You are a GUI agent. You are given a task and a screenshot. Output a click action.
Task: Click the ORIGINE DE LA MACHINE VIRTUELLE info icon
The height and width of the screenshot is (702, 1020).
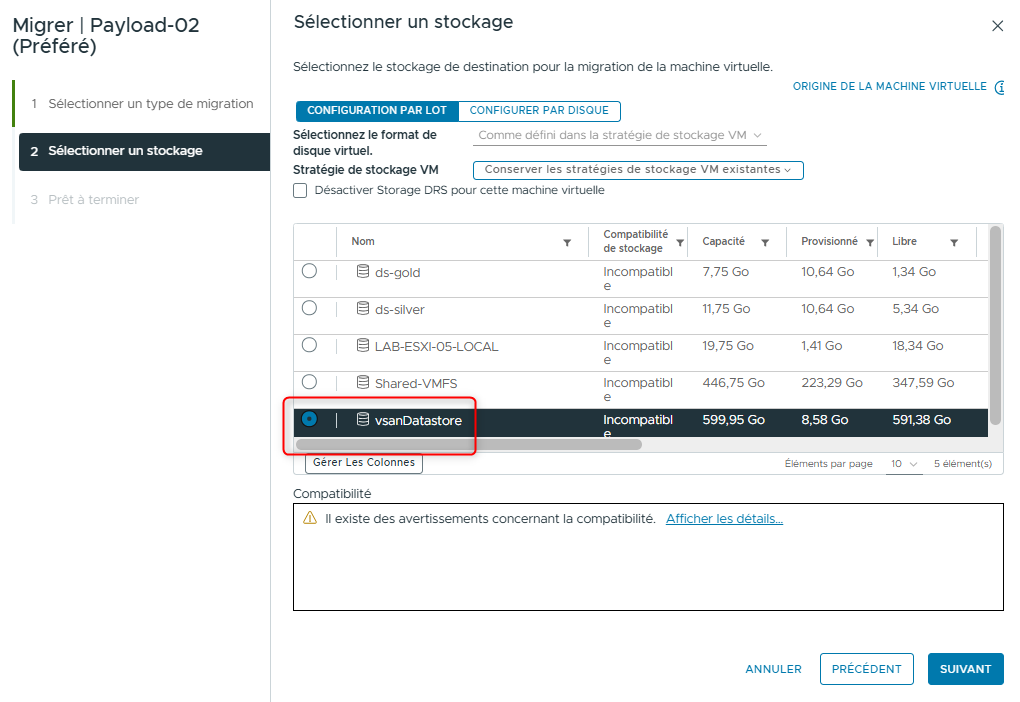pos(999,86)
